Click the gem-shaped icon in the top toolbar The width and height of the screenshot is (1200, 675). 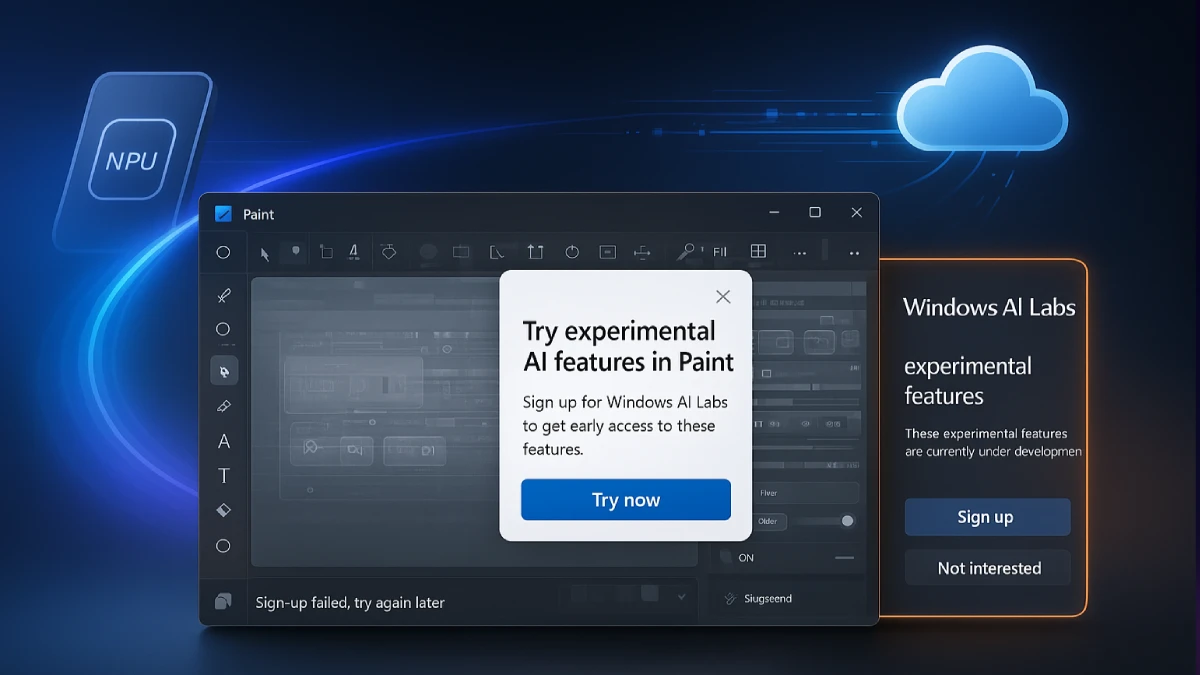coord(389,252)
